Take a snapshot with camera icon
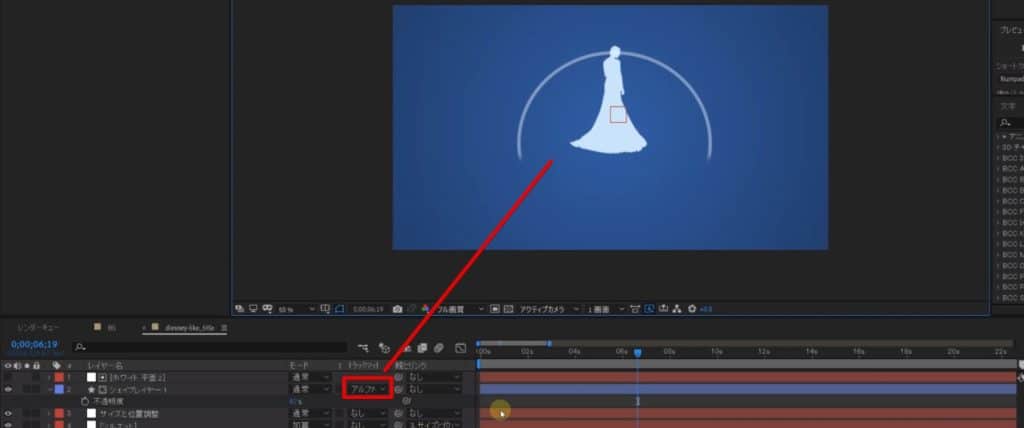 pos(397,308)
